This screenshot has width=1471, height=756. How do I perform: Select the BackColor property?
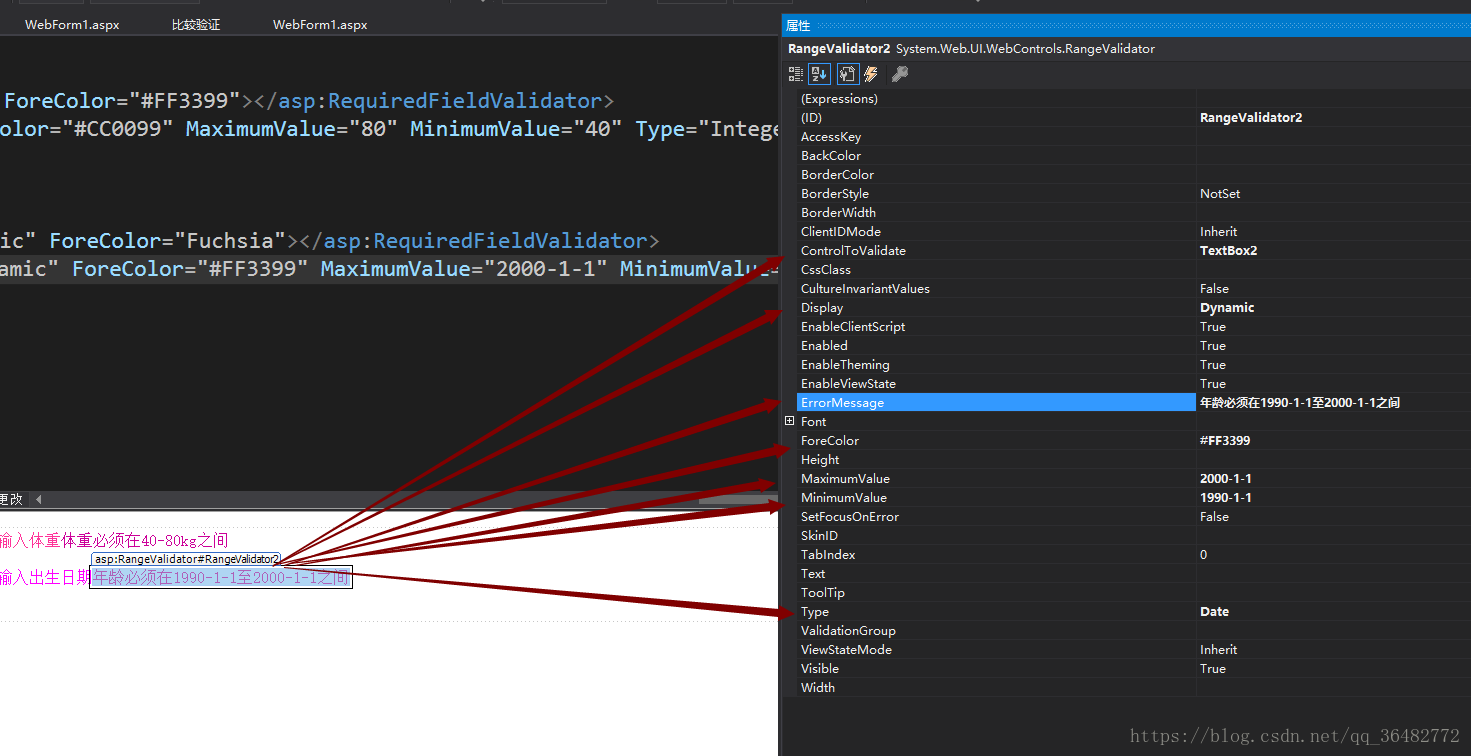coord(831,156)
